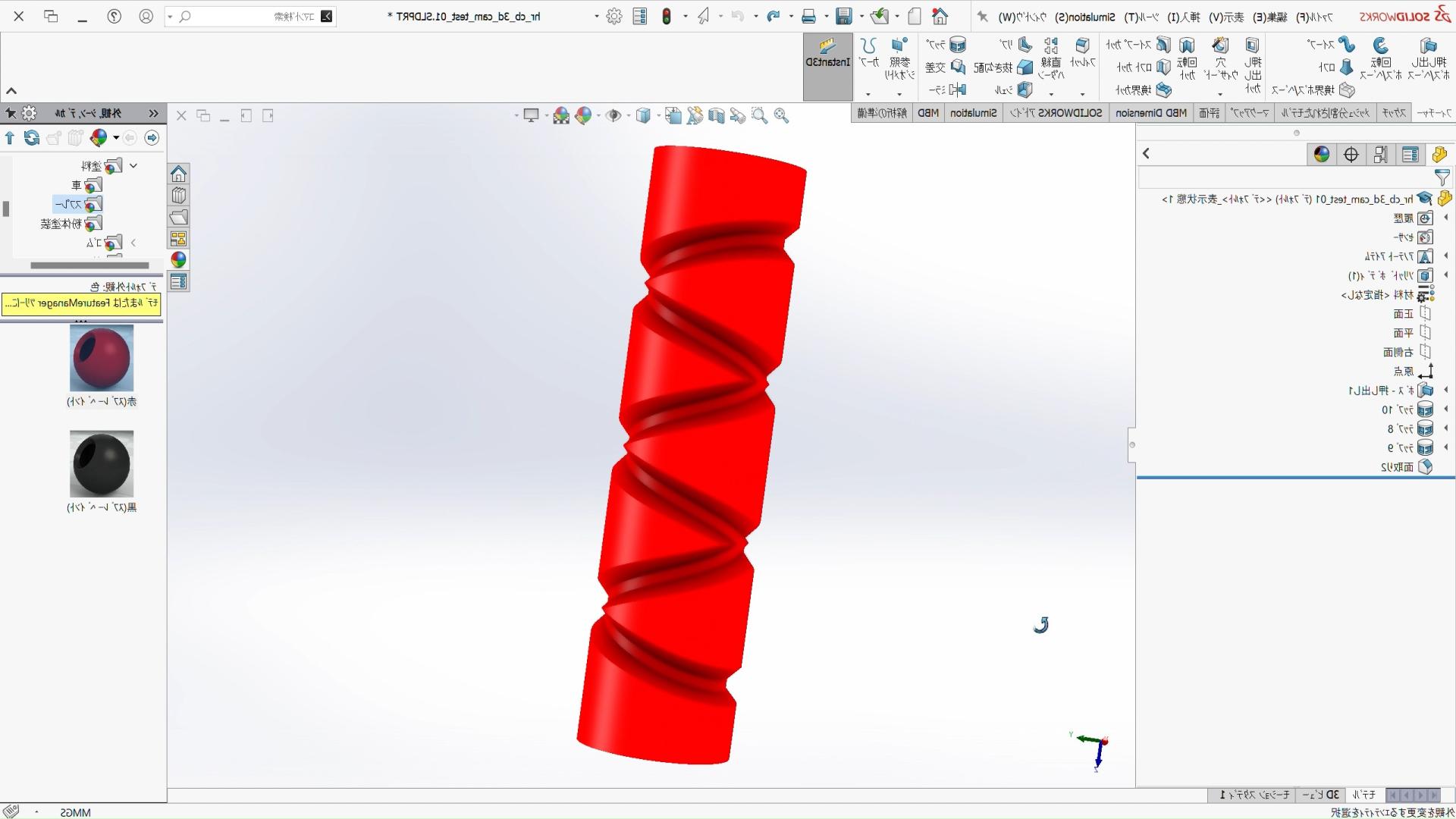The image size is (1456, 819).
Task: Open the Hole Wizard dropdown arrow
Action: click(x=1220, y=95)
